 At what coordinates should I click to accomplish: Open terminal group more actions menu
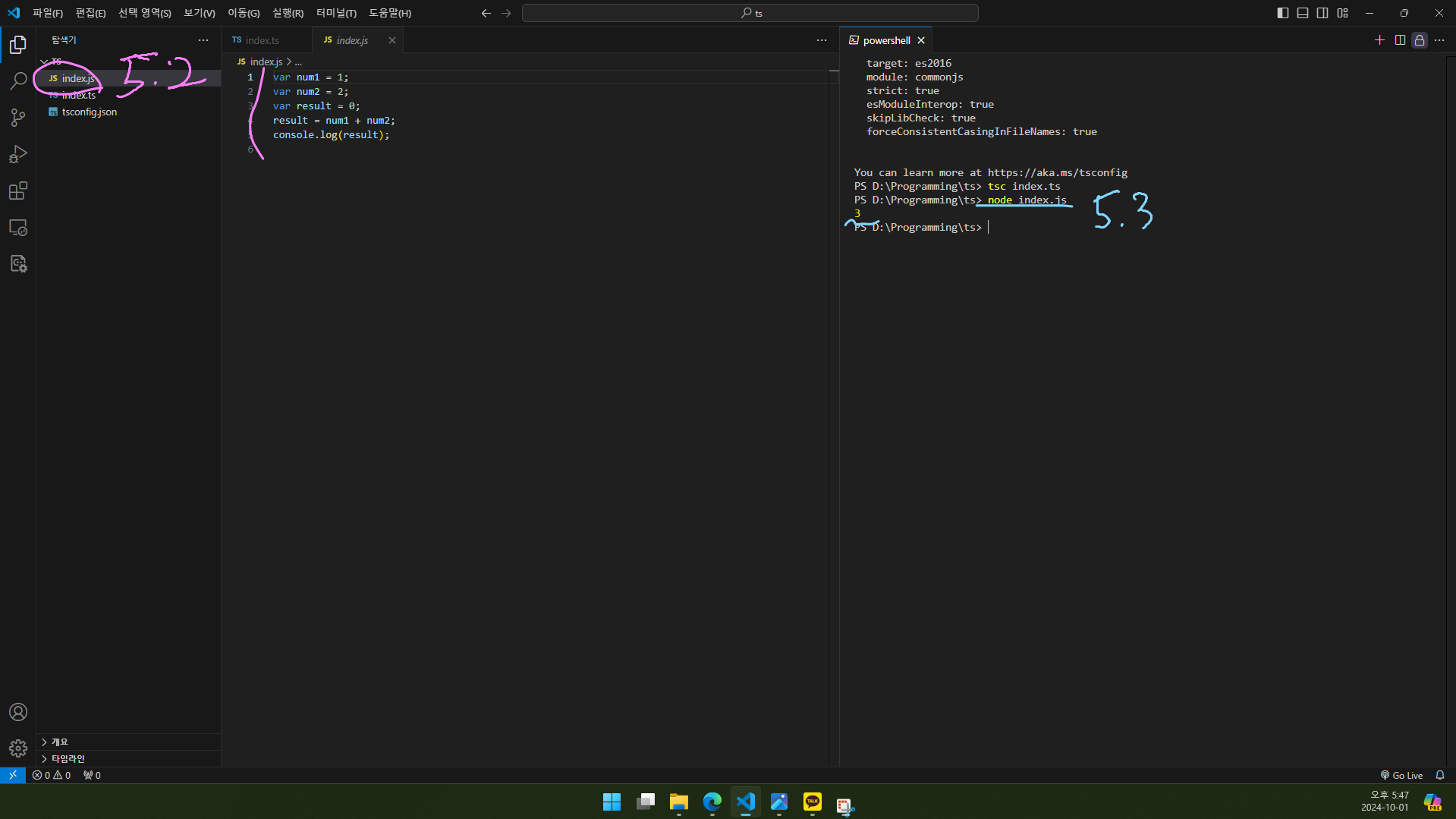click(x=1439, y=40)
